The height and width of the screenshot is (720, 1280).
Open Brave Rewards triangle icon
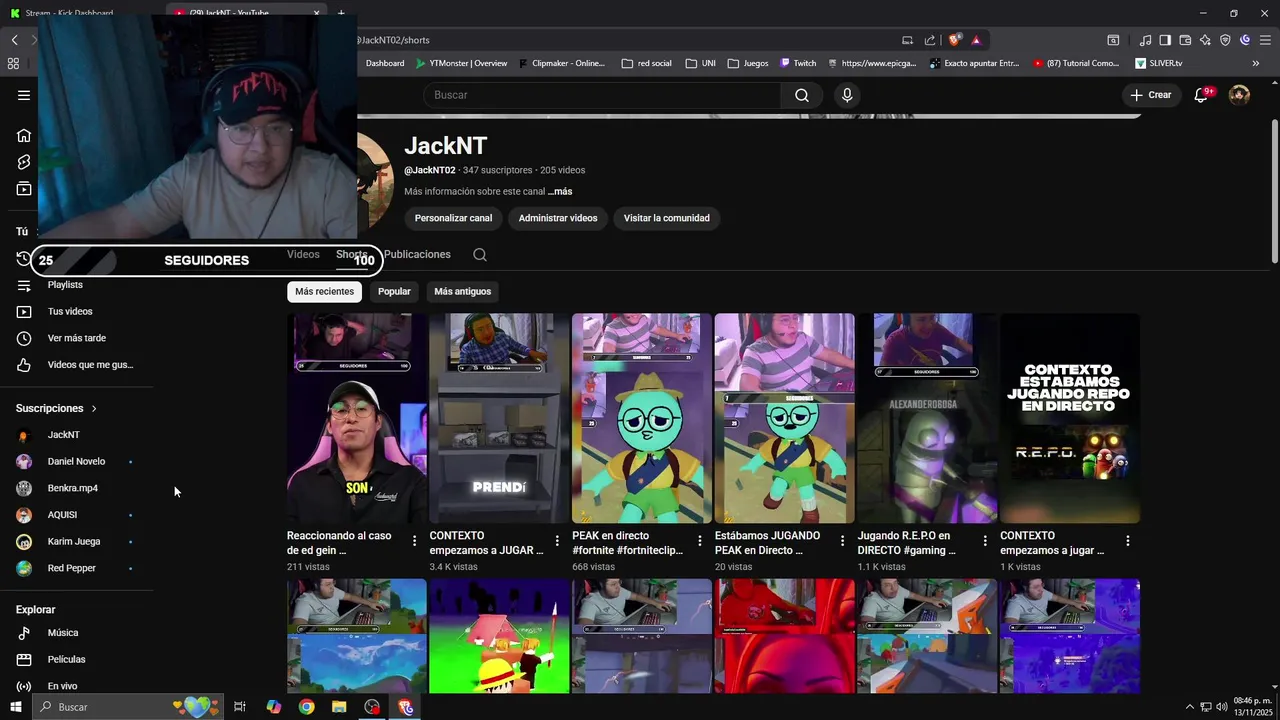click(976, 40)
